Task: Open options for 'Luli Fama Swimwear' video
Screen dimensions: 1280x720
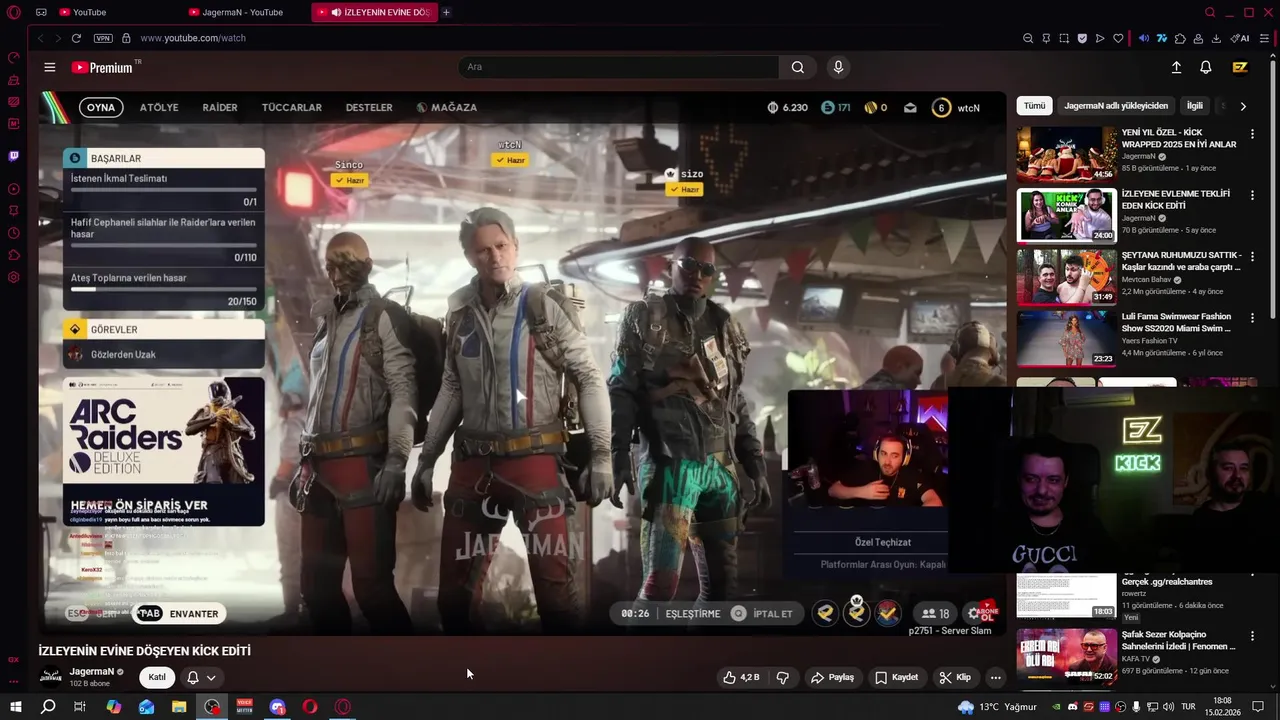Action: pyautogui.click(x=1252, y=318)
